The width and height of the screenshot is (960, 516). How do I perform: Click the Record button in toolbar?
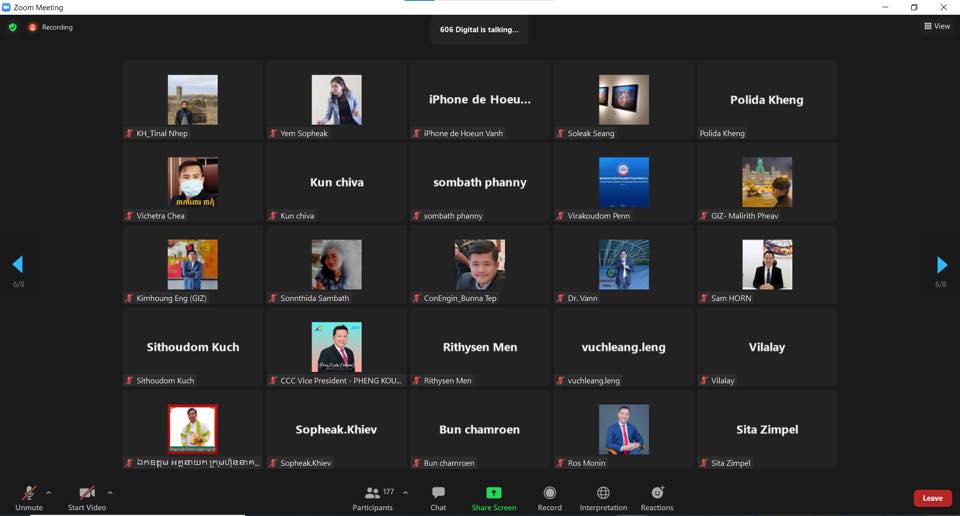pos(549,497)
